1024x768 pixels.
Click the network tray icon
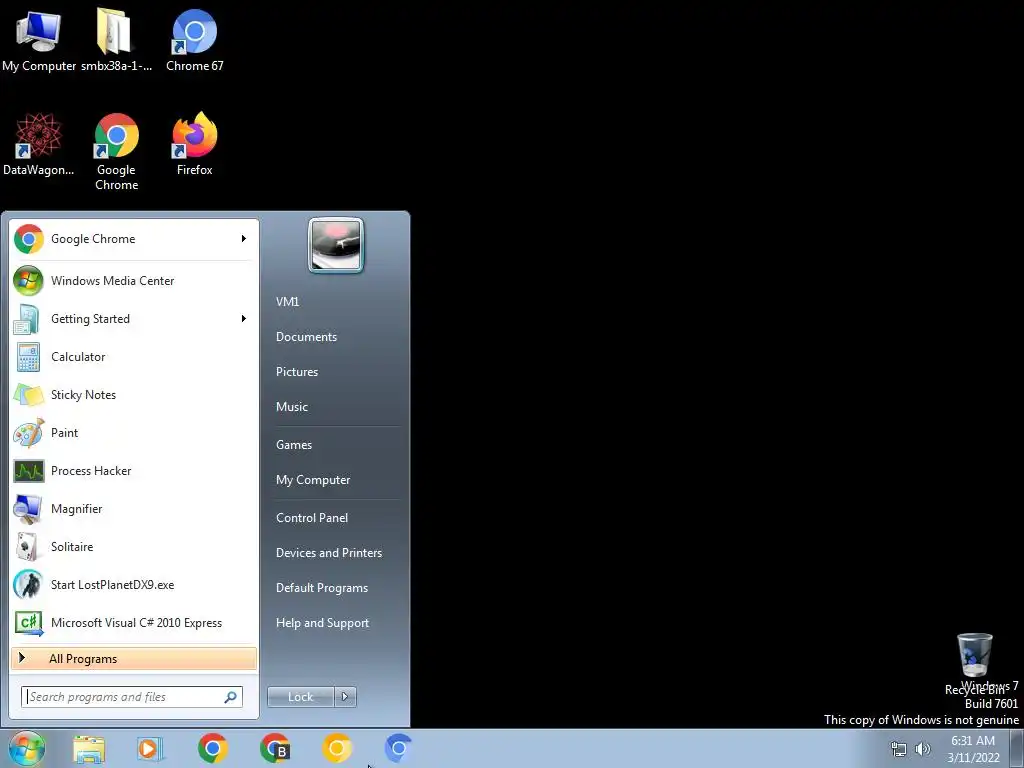(x=899, y=749)
